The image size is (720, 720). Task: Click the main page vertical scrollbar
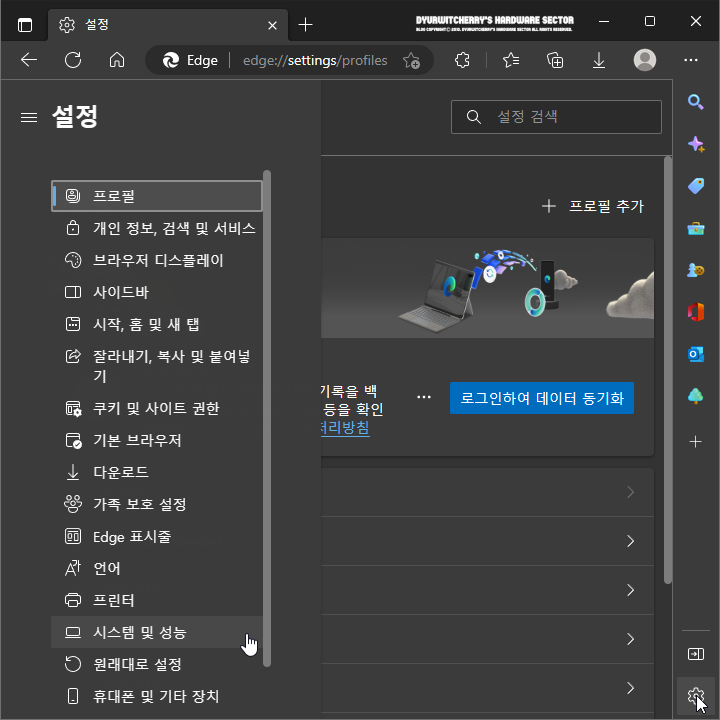click(x=668, y=370)
